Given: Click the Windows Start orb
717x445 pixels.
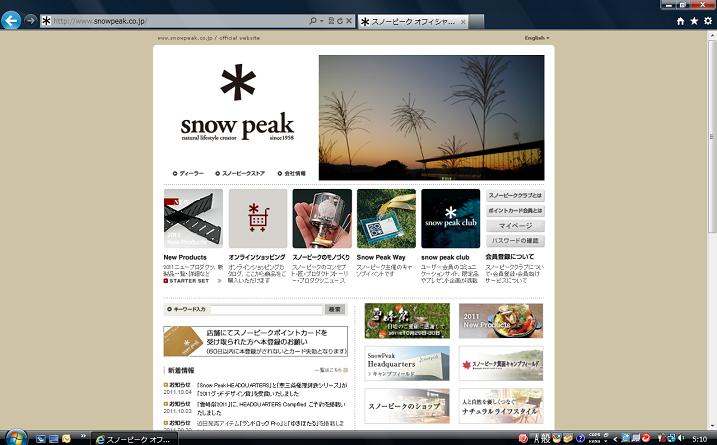Looking at the screenshot, I should pyautogui.click(x=15, y=438).
